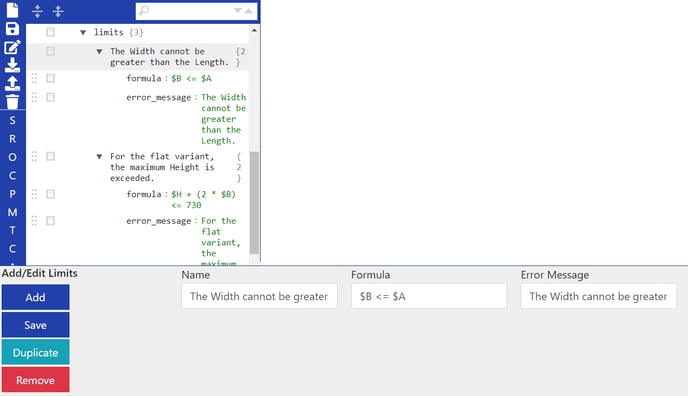
Task: Open the S section in sidebar
Action: 12,121
